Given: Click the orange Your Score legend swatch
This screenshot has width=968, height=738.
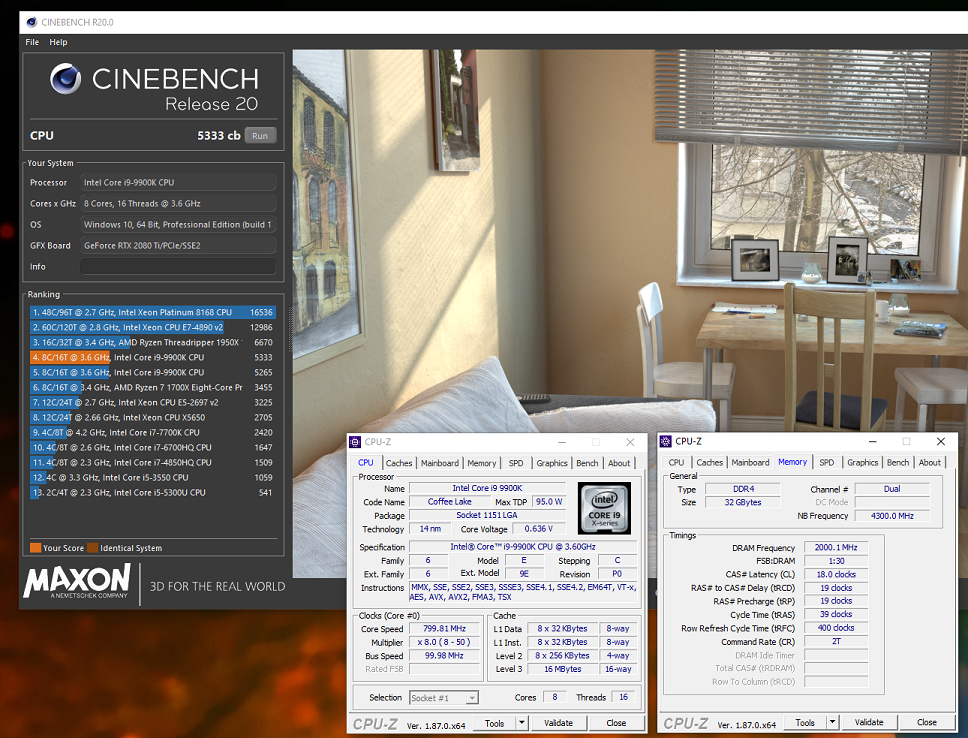Looking at the screenshot, I should point(36,548).
